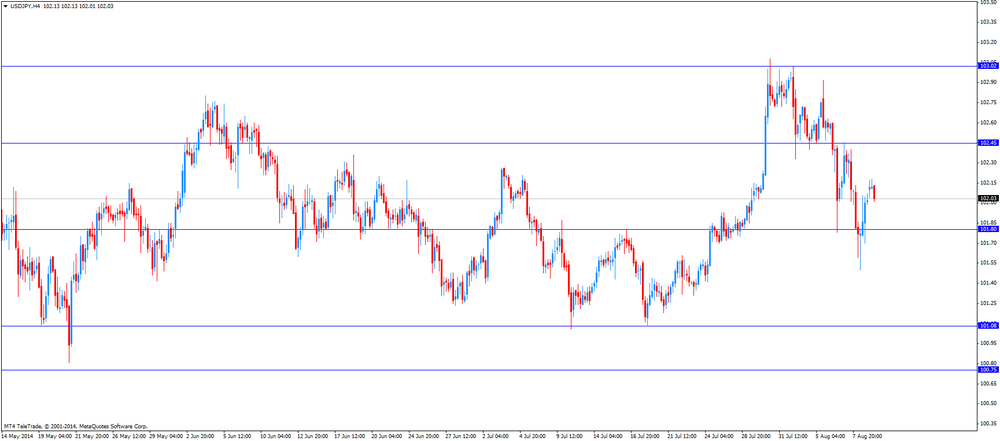
Task: Click the 102.90 price scale value
Action: pyautogui.click(x=988, y=82)
